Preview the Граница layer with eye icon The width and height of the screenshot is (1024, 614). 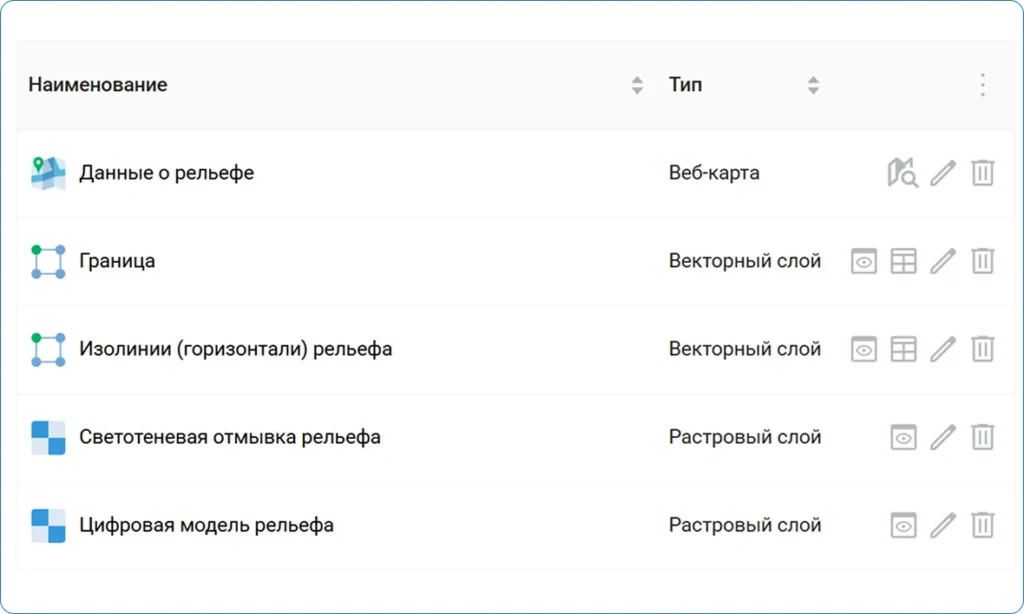tap(864, 261)
